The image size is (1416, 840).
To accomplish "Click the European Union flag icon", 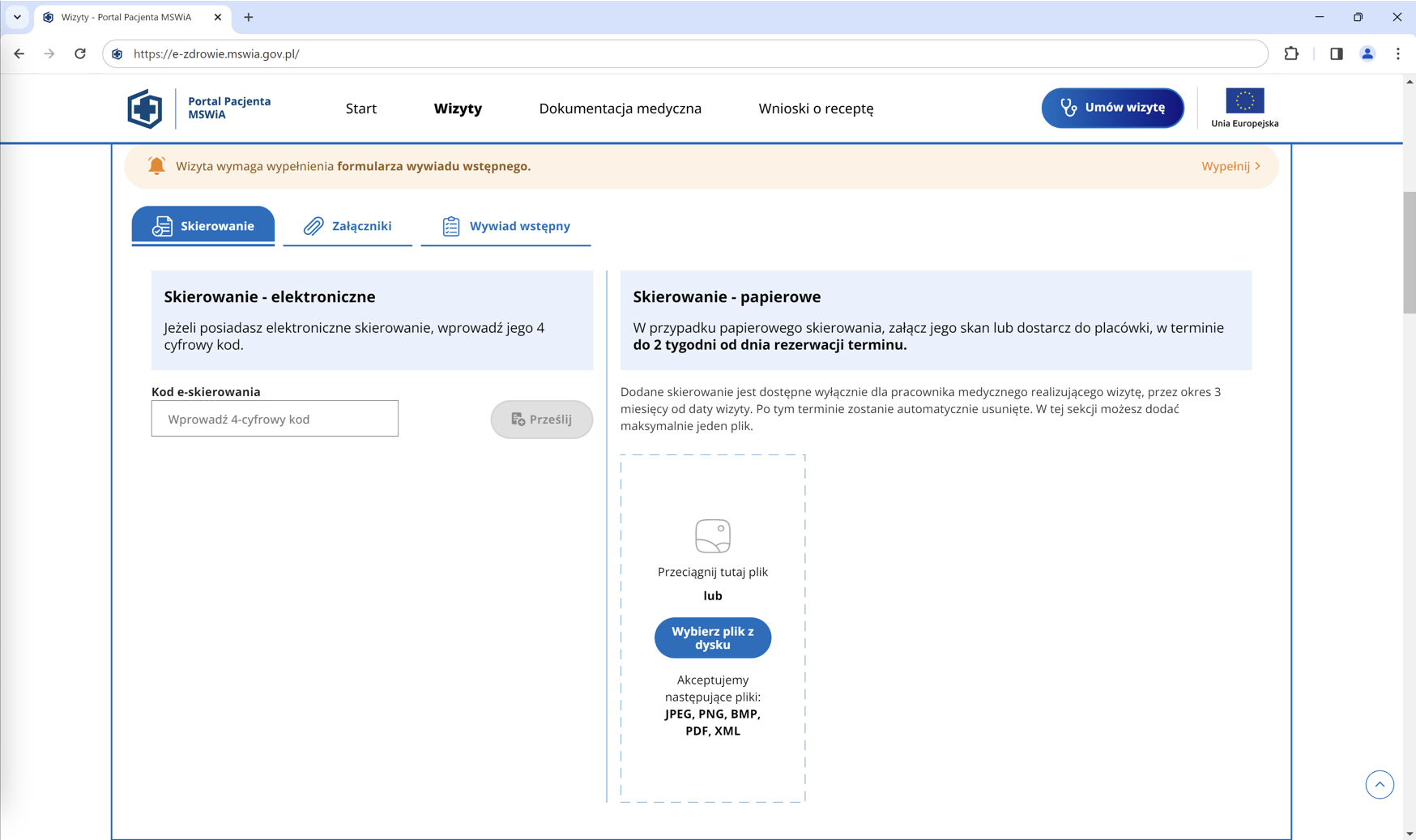I will (1244, 101).
